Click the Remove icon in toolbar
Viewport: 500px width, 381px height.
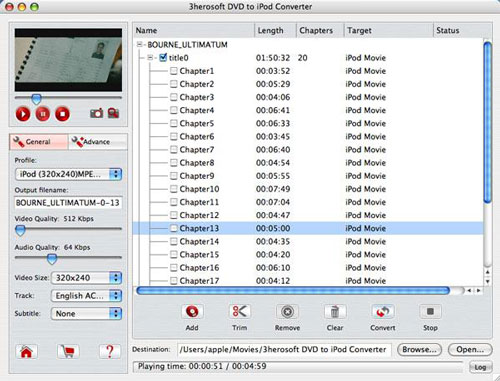[287, 312]
